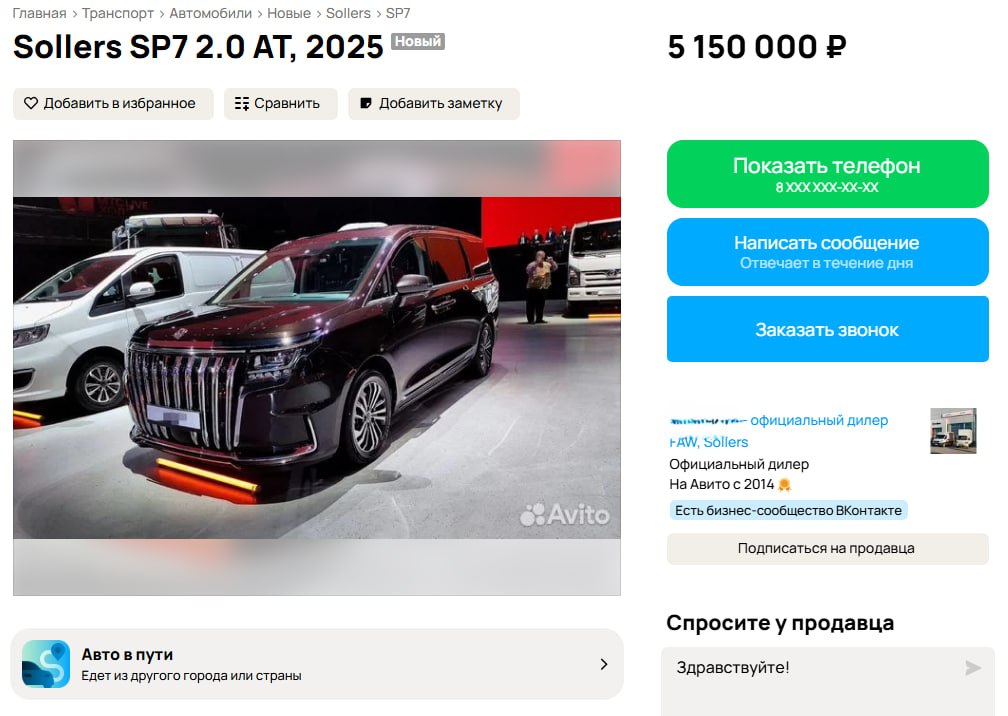The width and height of the screenshot is (1008, 716).
Task: Subscribe via Подписаться на продавца
Action: [x=827, y=549]
